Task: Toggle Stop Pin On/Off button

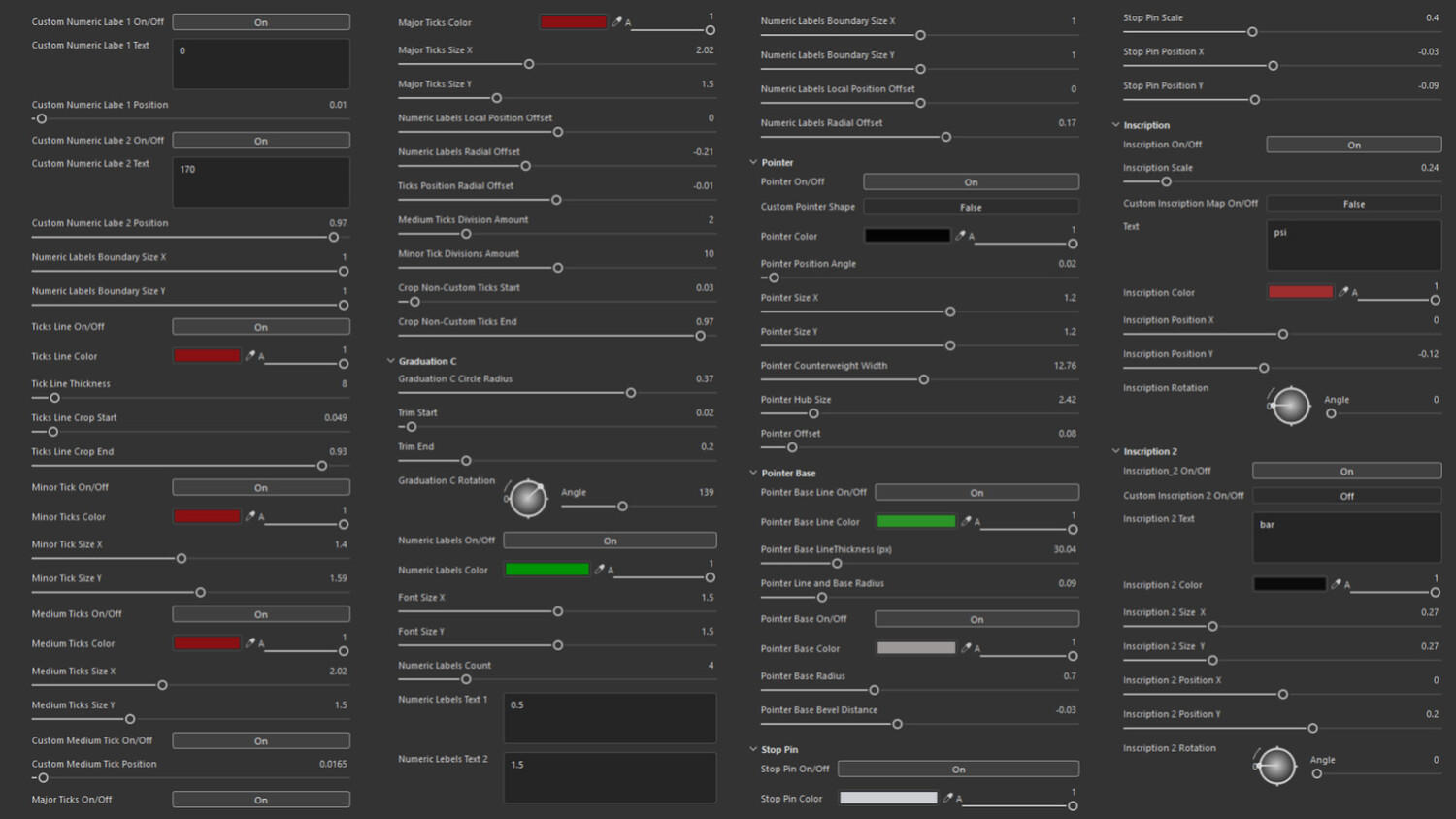Action: (x=958, y=769)
